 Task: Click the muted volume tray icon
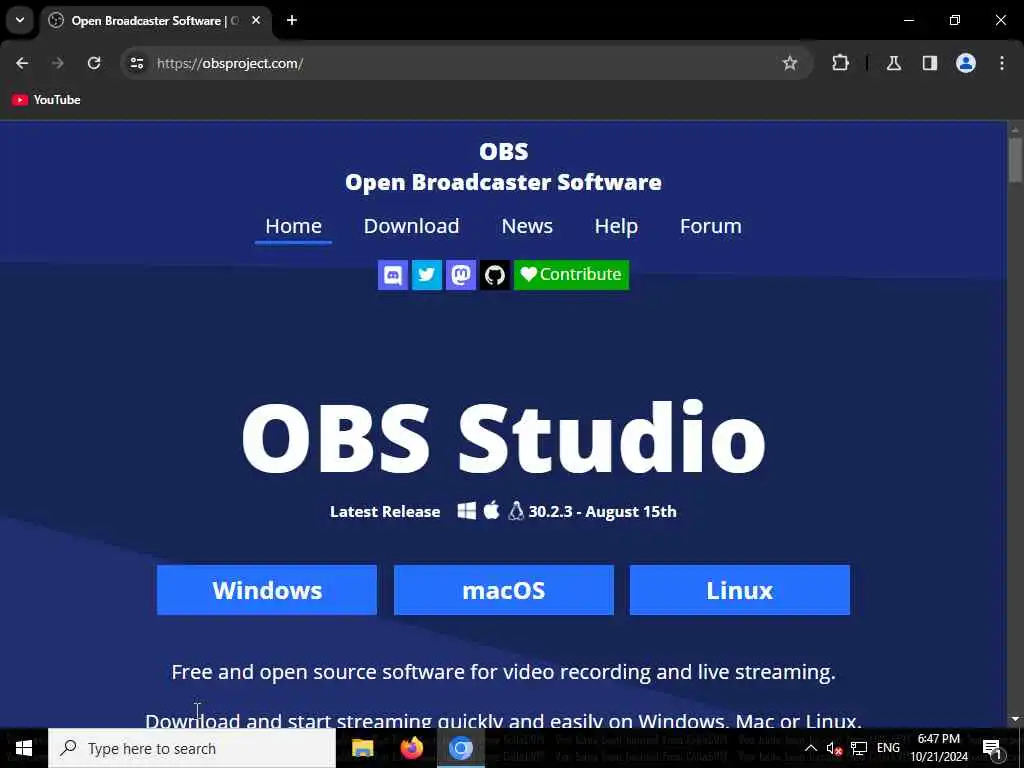(x=834, y=748)
